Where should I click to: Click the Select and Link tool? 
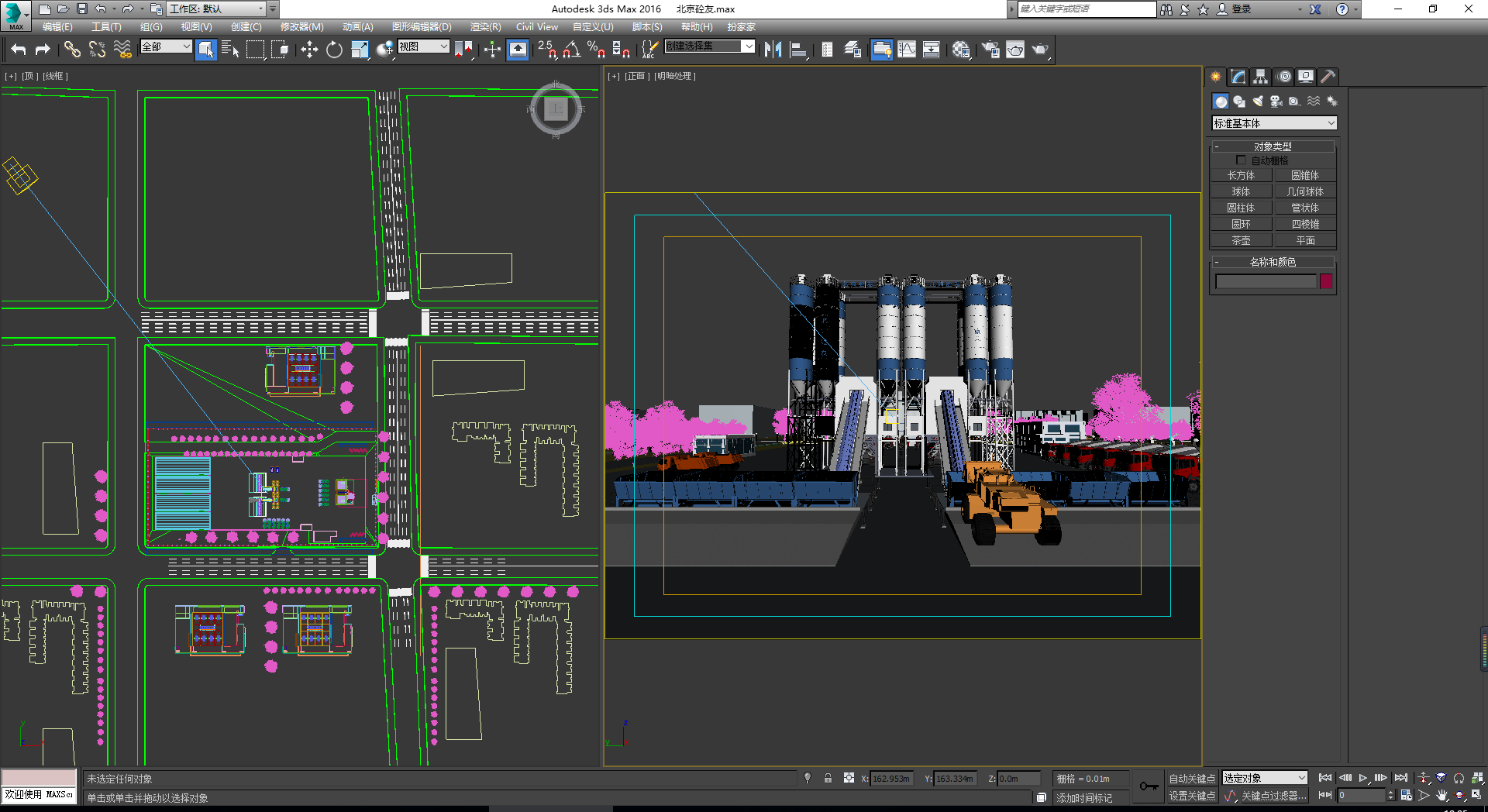(72, 50)
